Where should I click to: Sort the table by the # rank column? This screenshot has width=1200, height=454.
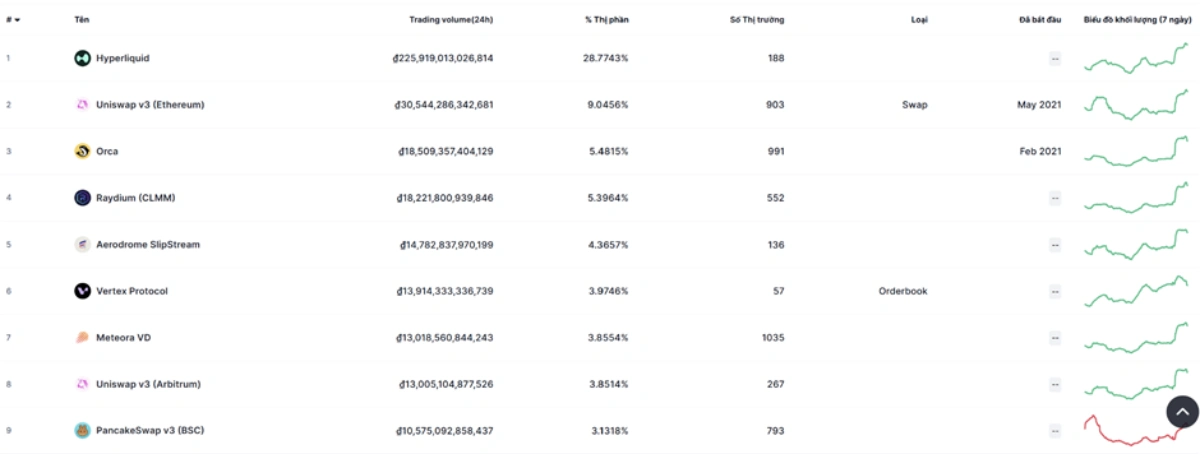click(x=12, y=20)
